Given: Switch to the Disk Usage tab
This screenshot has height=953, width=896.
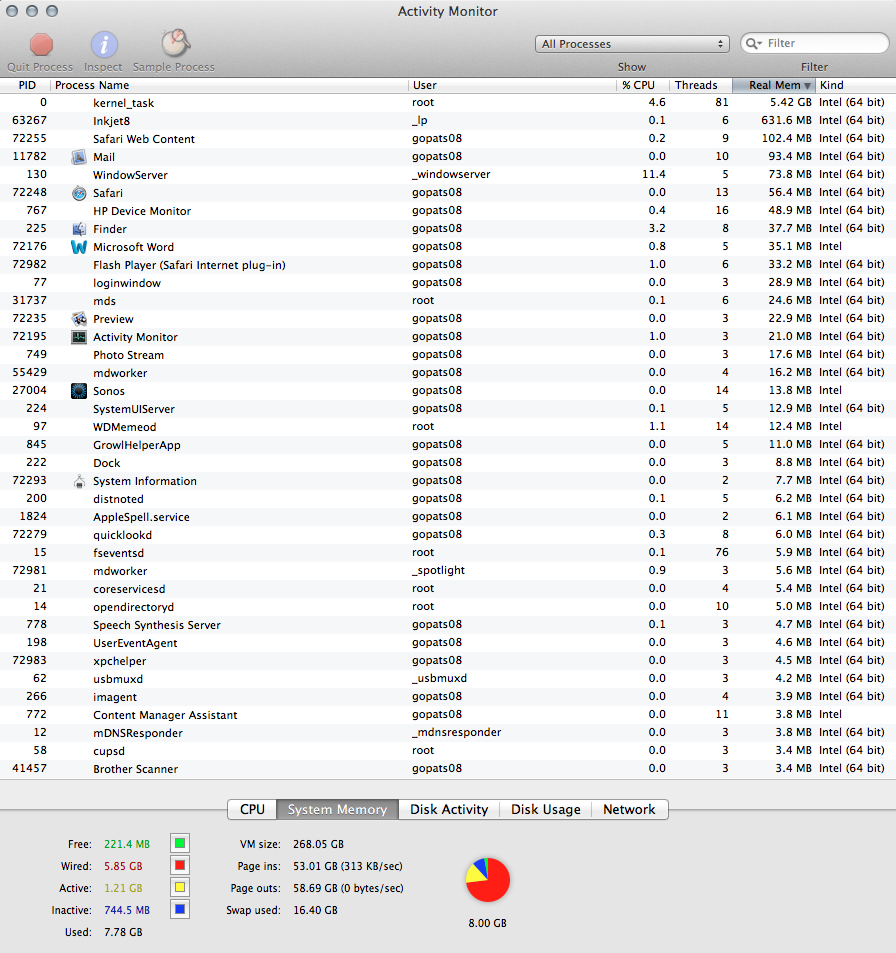Looking at the screenshot, I should pos(546,810).
